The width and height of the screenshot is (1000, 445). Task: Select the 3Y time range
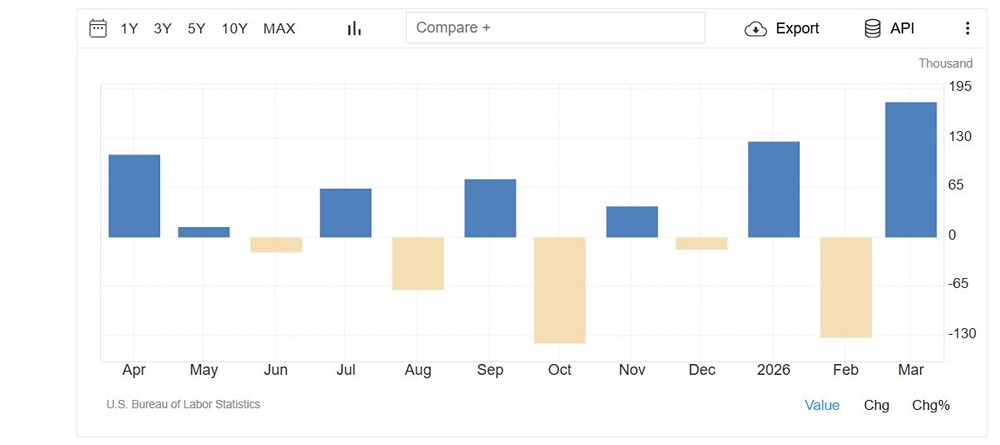163,28
